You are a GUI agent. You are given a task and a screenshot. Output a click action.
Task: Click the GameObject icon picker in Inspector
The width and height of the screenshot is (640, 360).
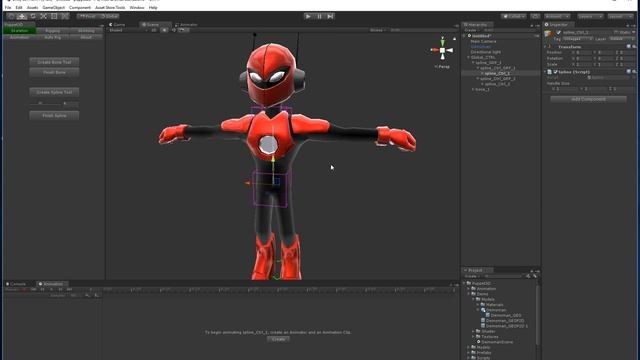click(549, 34)
